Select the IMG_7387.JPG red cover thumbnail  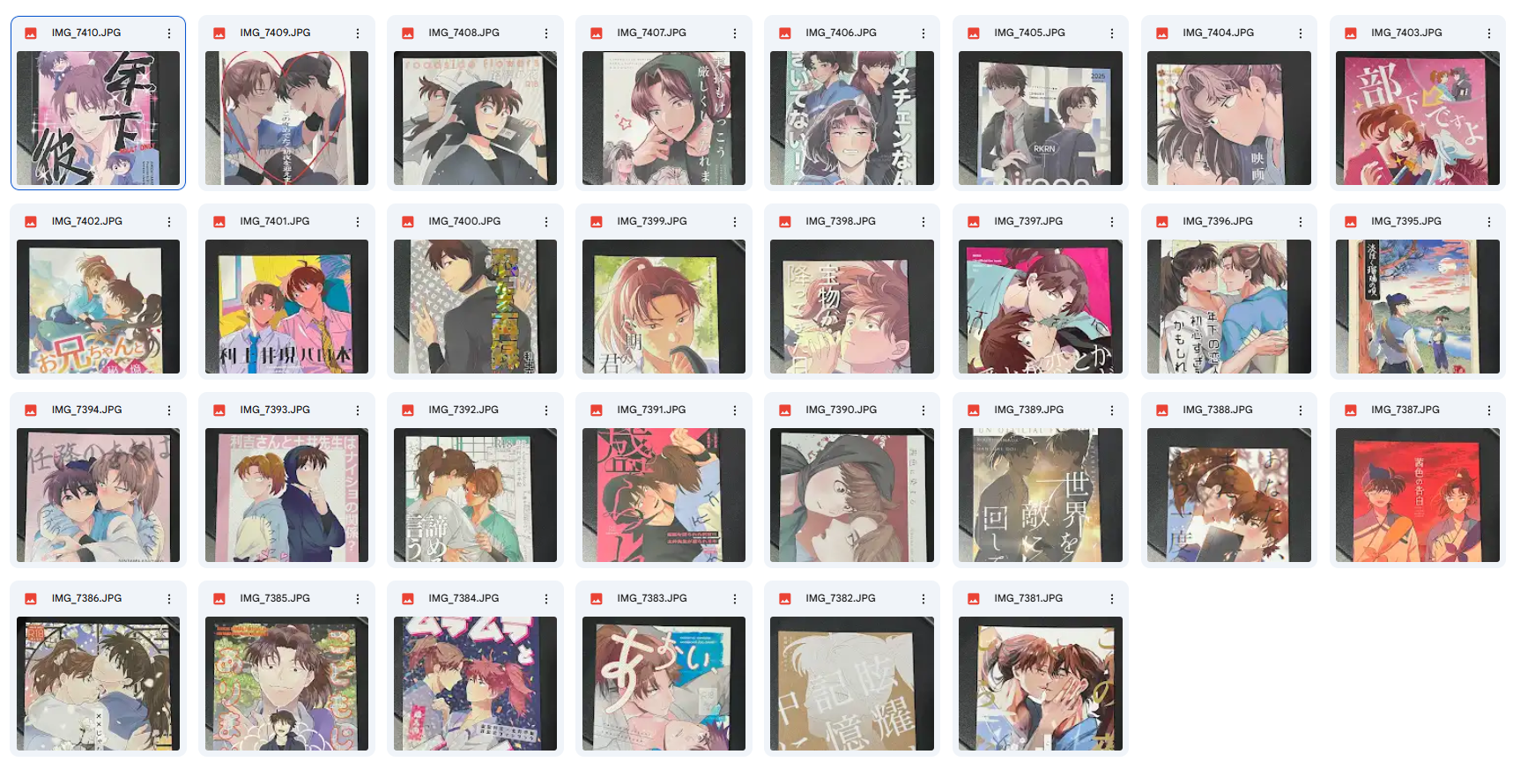pyautogui.click(x=1418, y=495)
